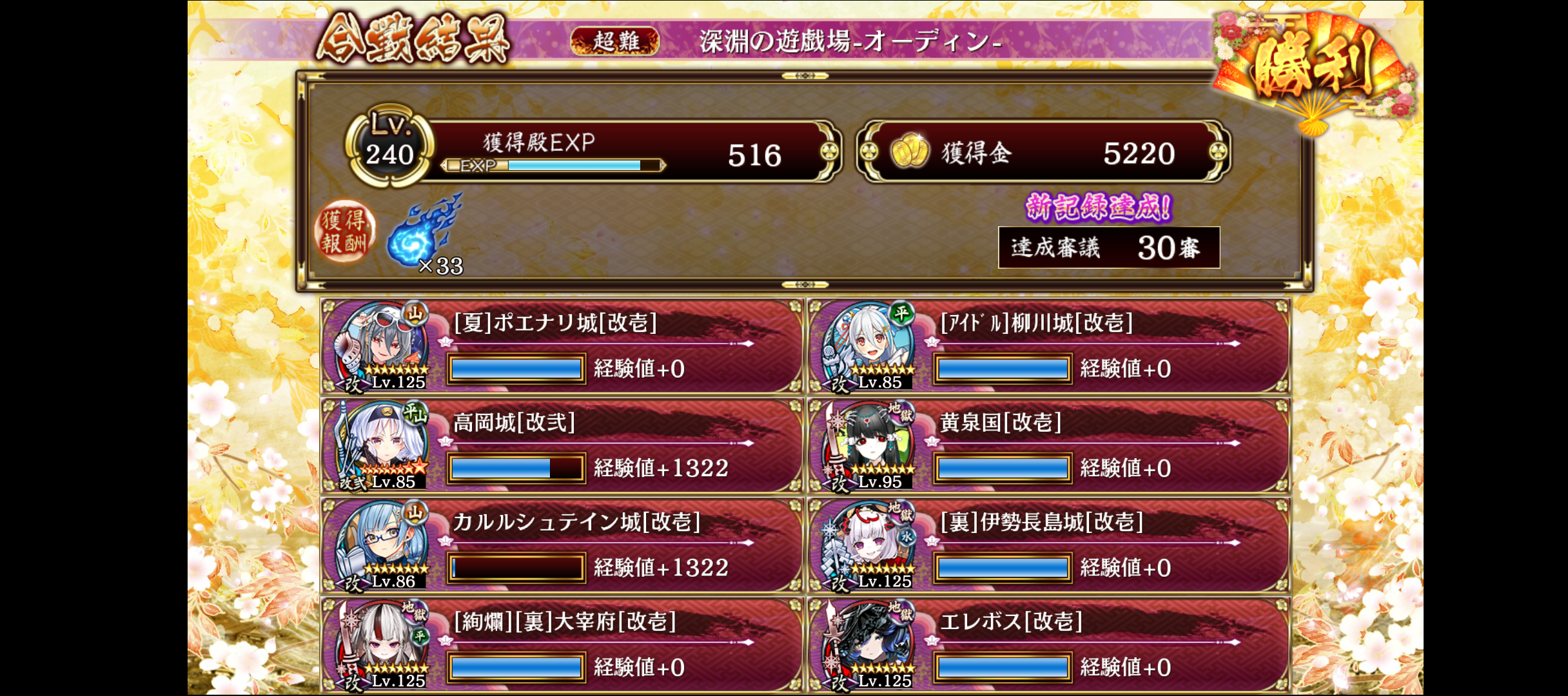Click the 合戦結果 title header
Image resolution: width=1568 pixels, height=696 pixels.
413,40
